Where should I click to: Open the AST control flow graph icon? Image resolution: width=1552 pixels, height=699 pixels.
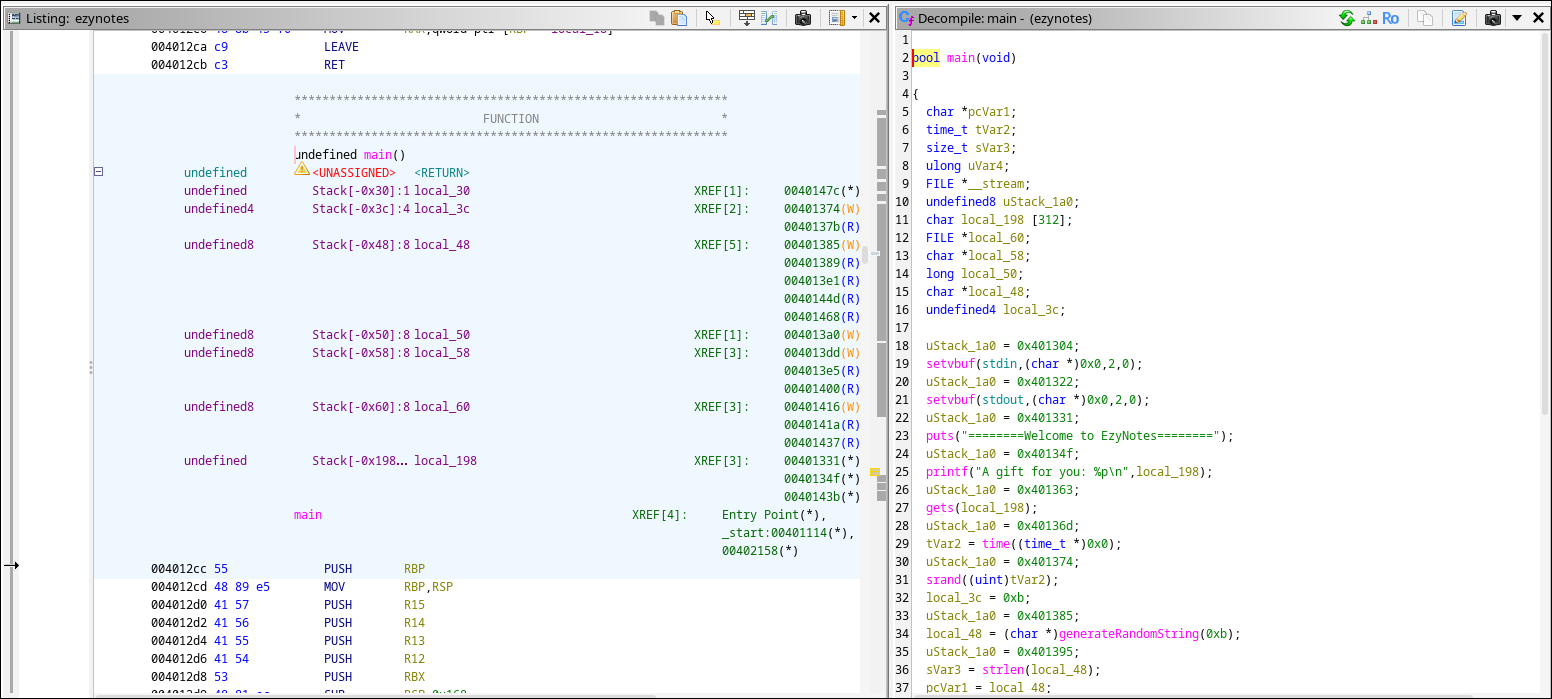tap(1368, 18)
